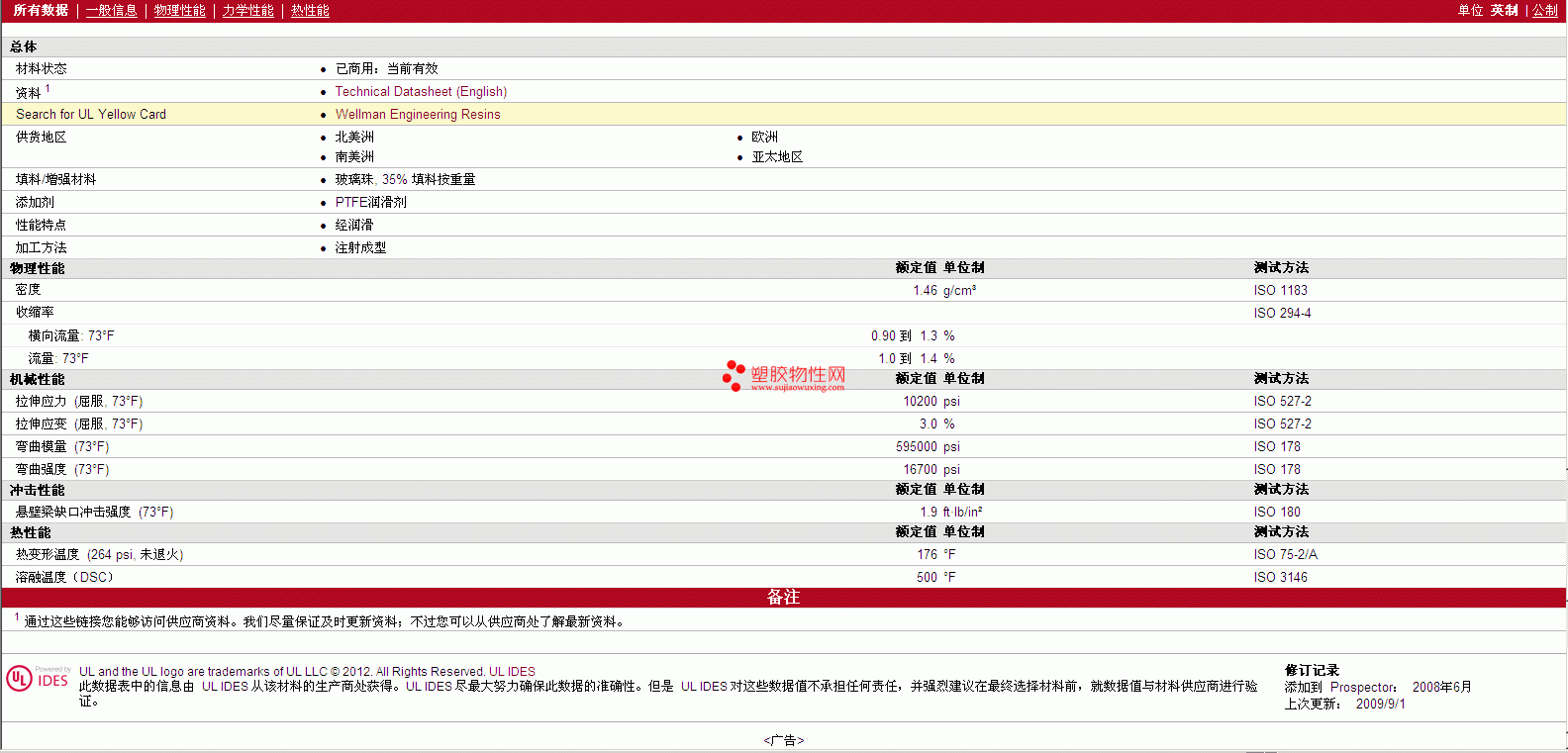
Task: Click the 溶融温度 (DSC) label
Action: click(x=64, y=577)
